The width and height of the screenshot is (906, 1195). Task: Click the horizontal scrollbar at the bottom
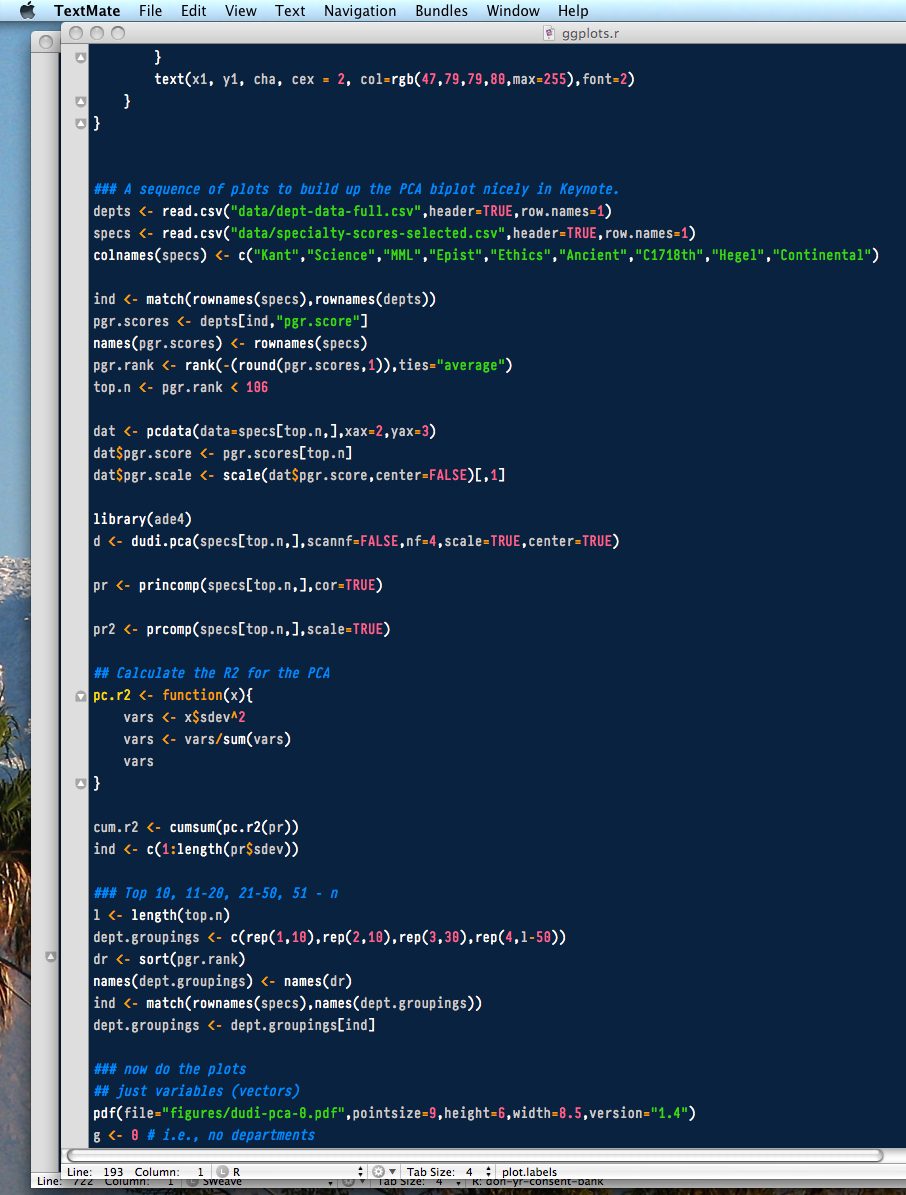click(450, 1152)
